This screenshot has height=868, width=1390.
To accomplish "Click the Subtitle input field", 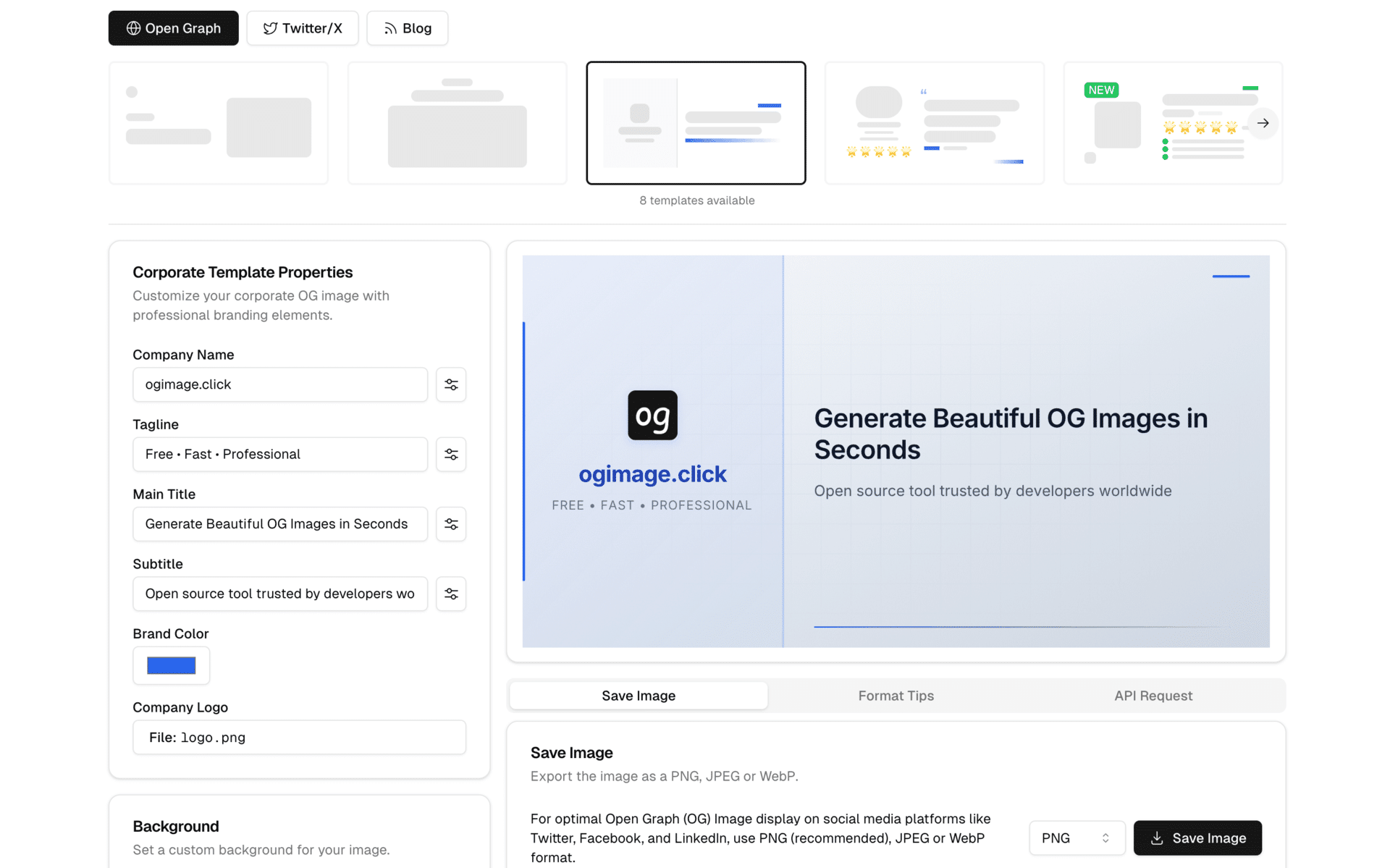I will click(x=280, y=594).
